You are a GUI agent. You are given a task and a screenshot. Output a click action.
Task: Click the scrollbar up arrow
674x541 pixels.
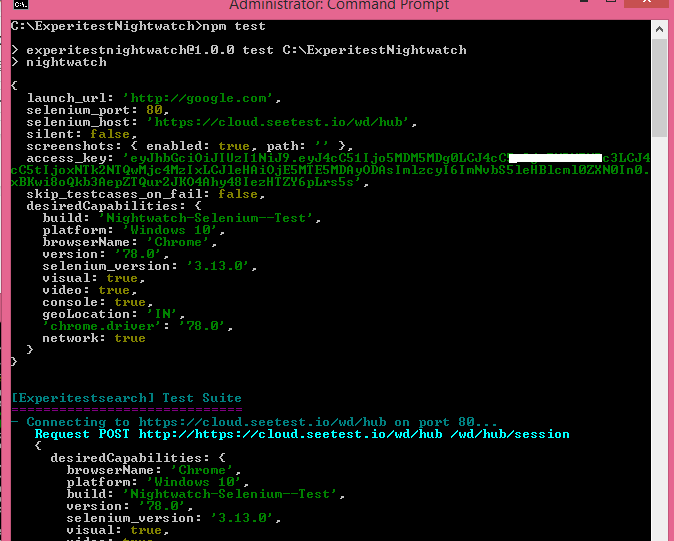pos(659,29)
